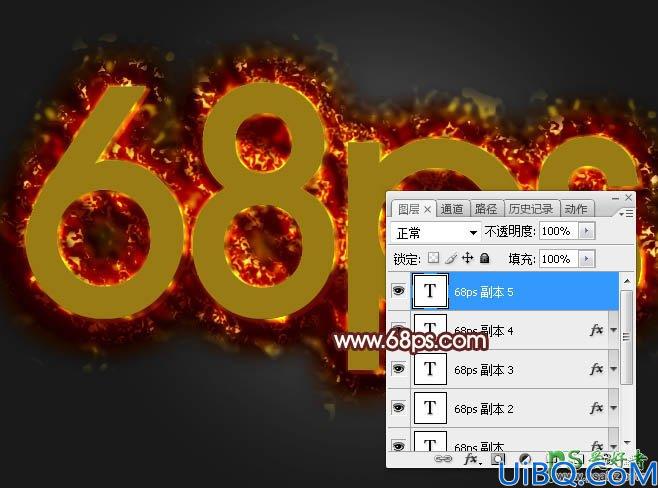Image resolution: width=658 pixels, height=488 pixels.
Task: Click layers list scroll down arrow
Action: click(x=627, y=442)
